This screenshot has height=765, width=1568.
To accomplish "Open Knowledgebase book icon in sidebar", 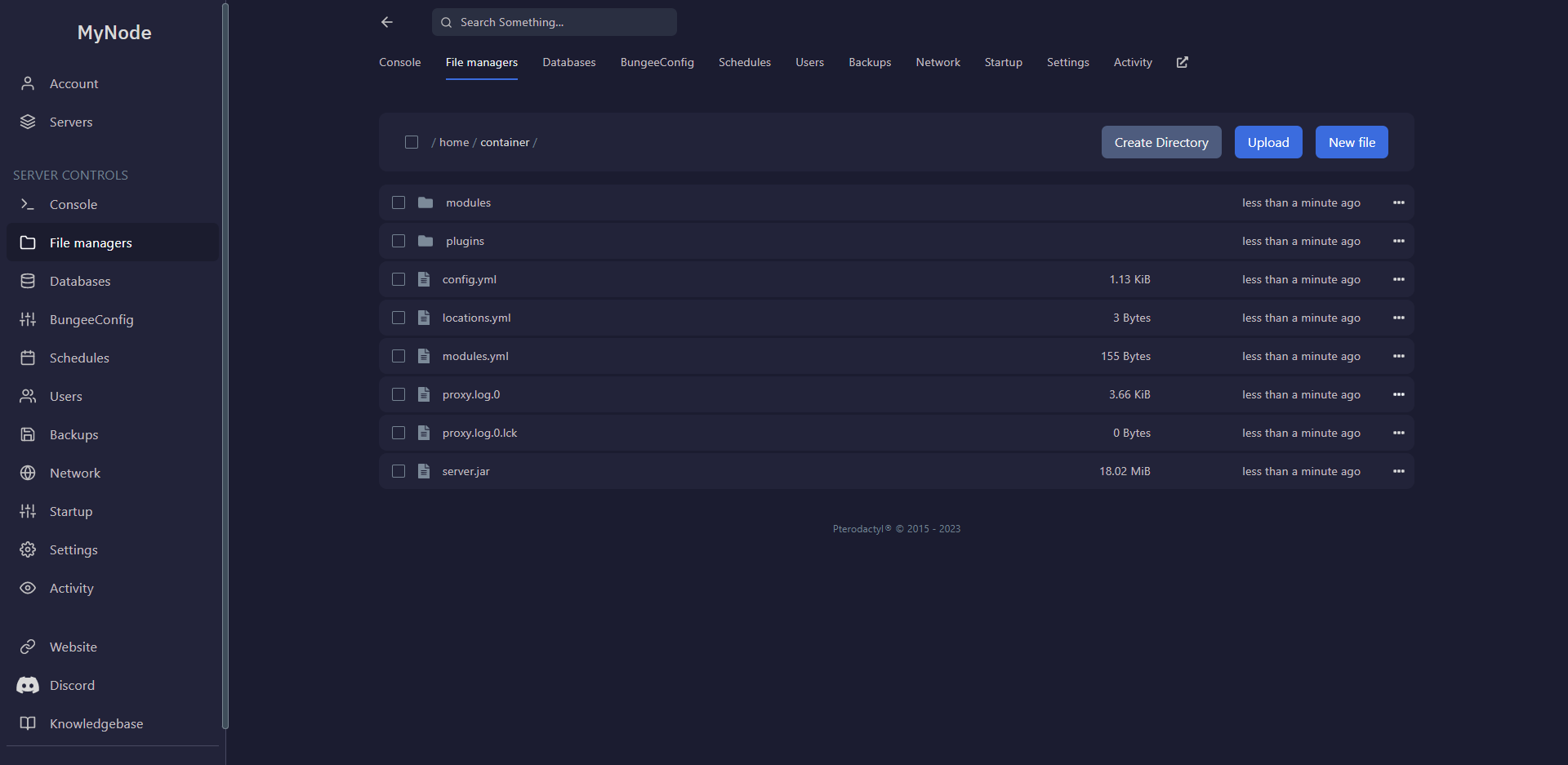I will [x=28, y=723].
